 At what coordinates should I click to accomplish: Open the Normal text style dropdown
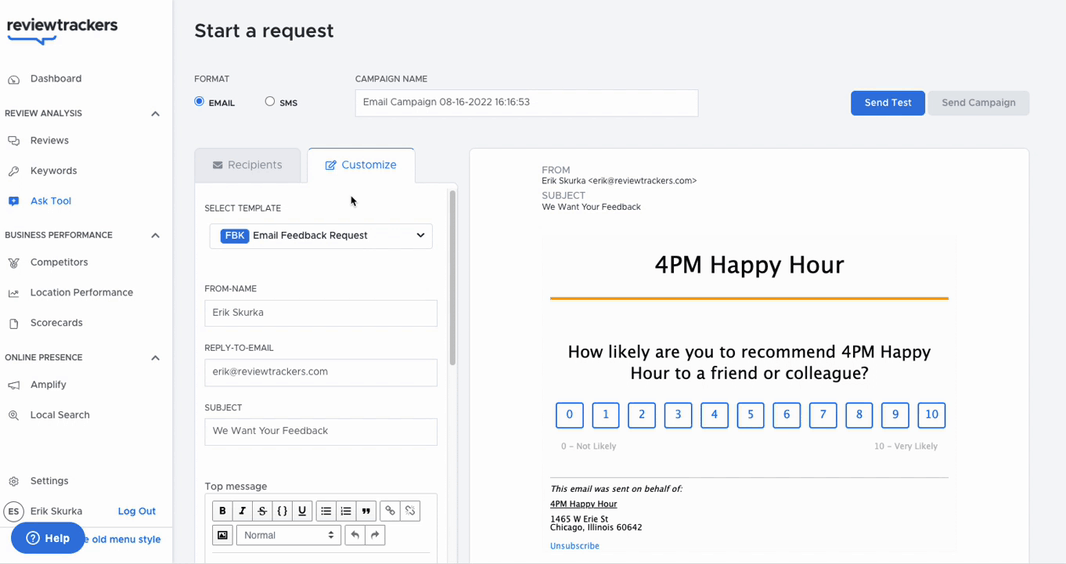pyautogui.click(x=288, y=535)
